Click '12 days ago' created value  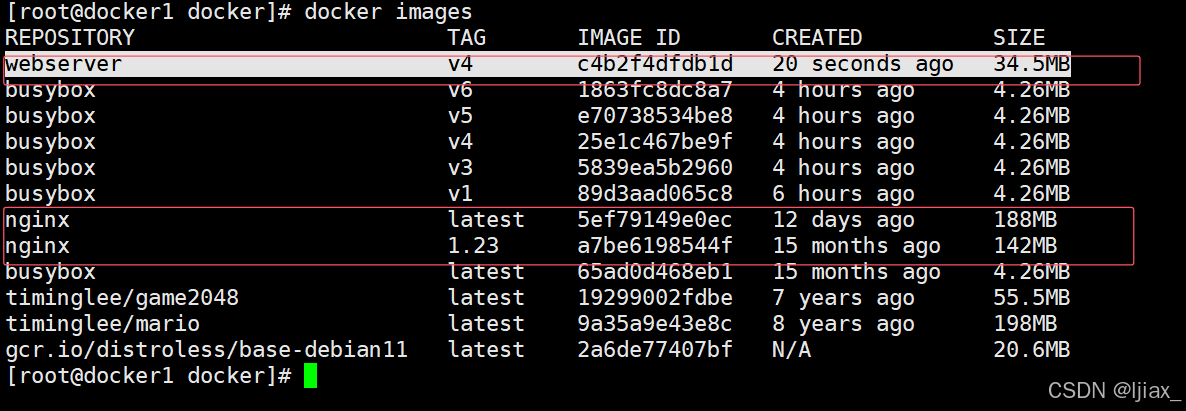(843, 220)
